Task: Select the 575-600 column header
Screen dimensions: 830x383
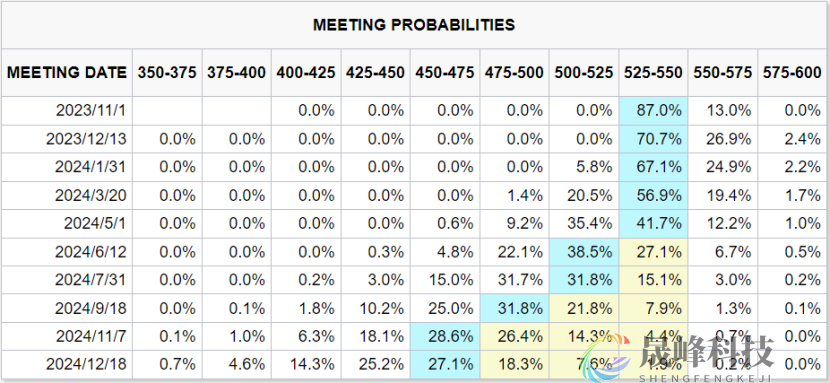Action: pos(793,72)
